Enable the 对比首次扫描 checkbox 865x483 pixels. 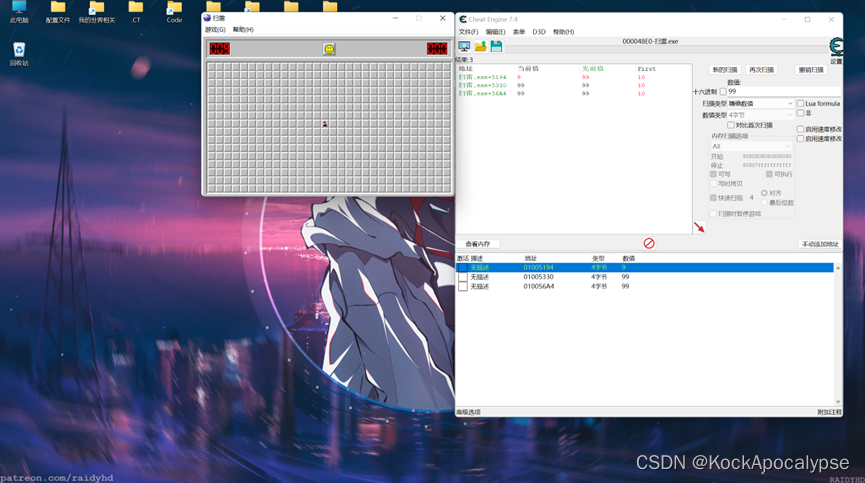coord(730,125)
